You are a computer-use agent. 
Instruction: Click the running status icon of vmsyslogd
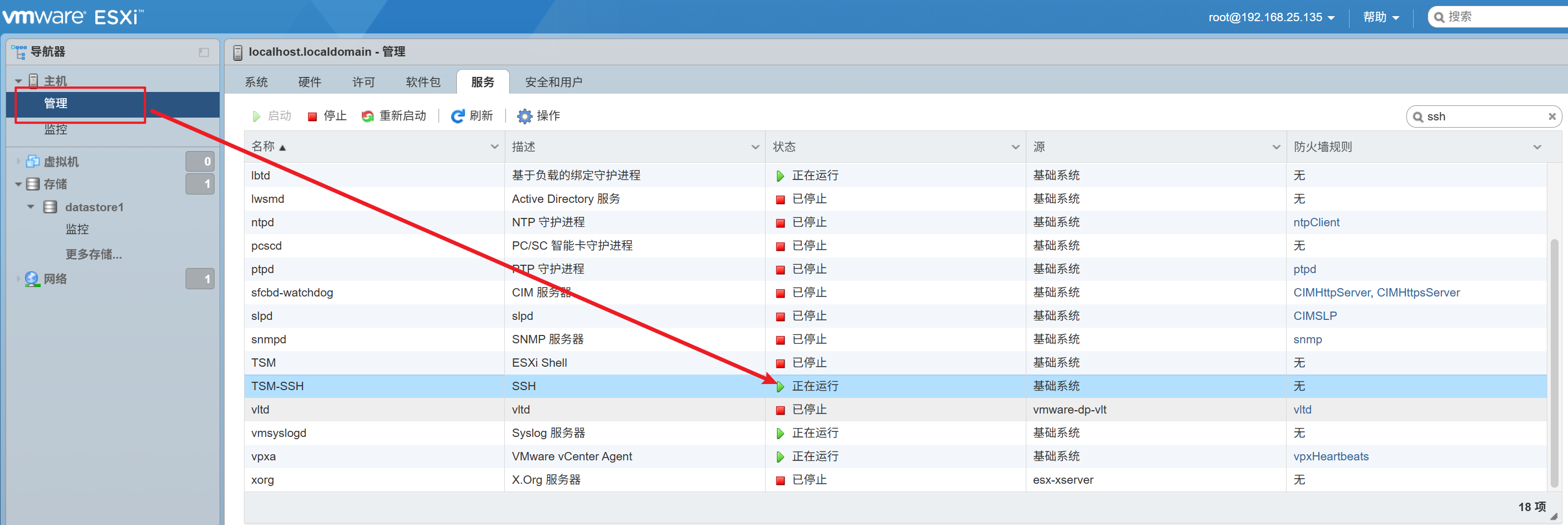(780, 434)
